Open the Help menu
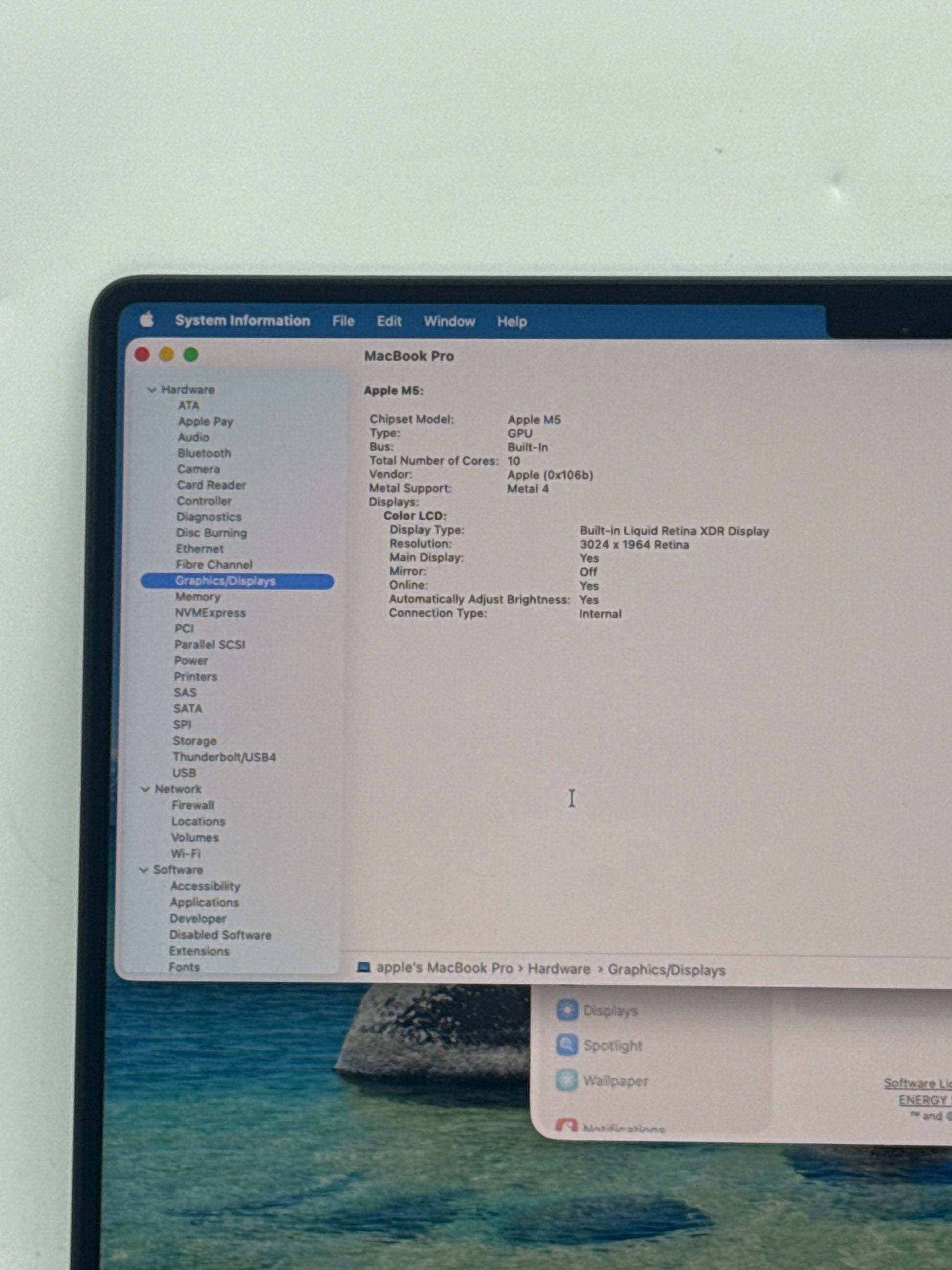Viewport: 952px width, 1270px height. coord(512,322)
